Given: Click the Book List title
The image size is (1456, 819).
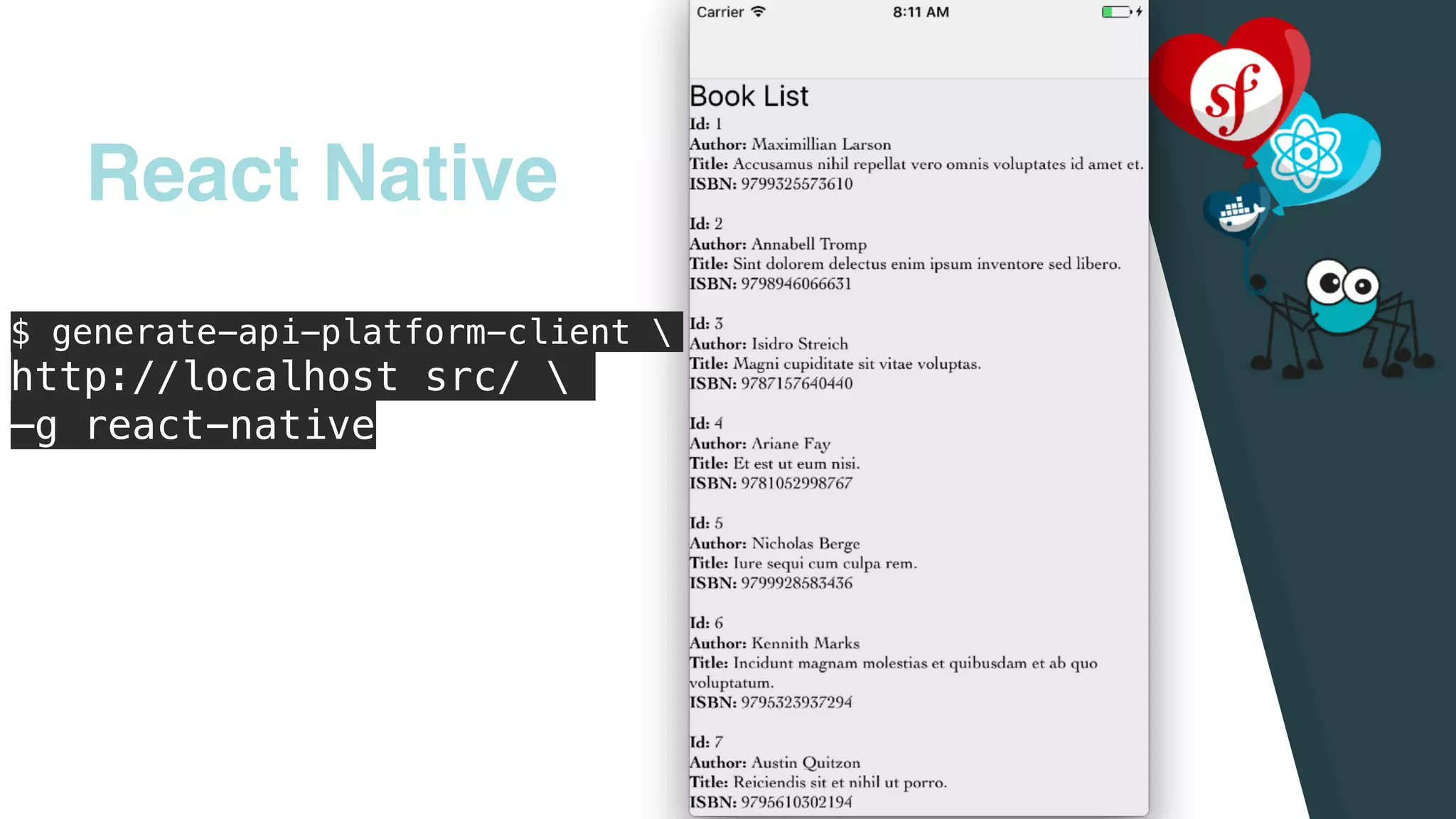Looking at the screenshot, I should pos(749,96).
